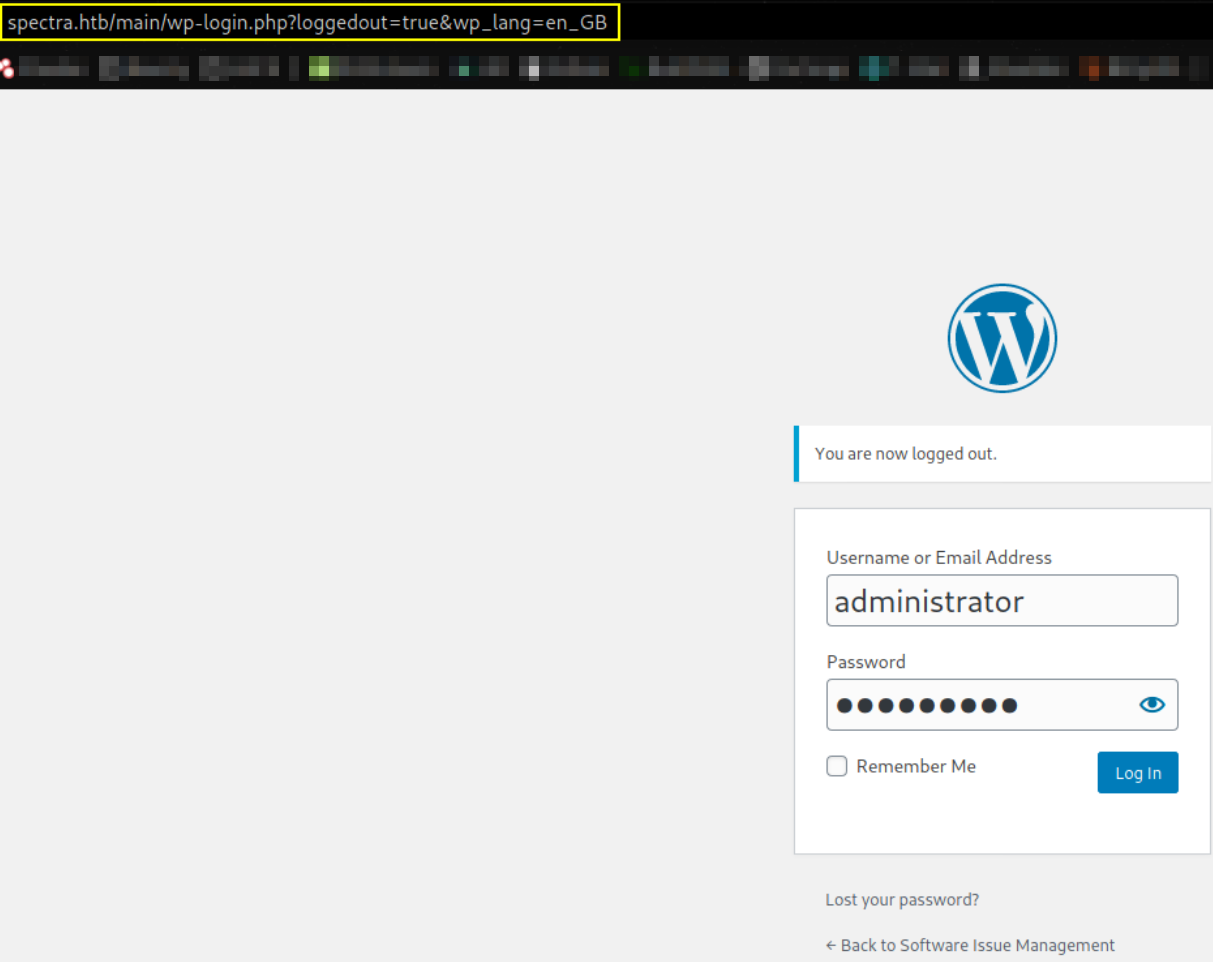Follow Back to Software Issue Management link
This screenshot has width=1213, height=962.
pos(970,945)
